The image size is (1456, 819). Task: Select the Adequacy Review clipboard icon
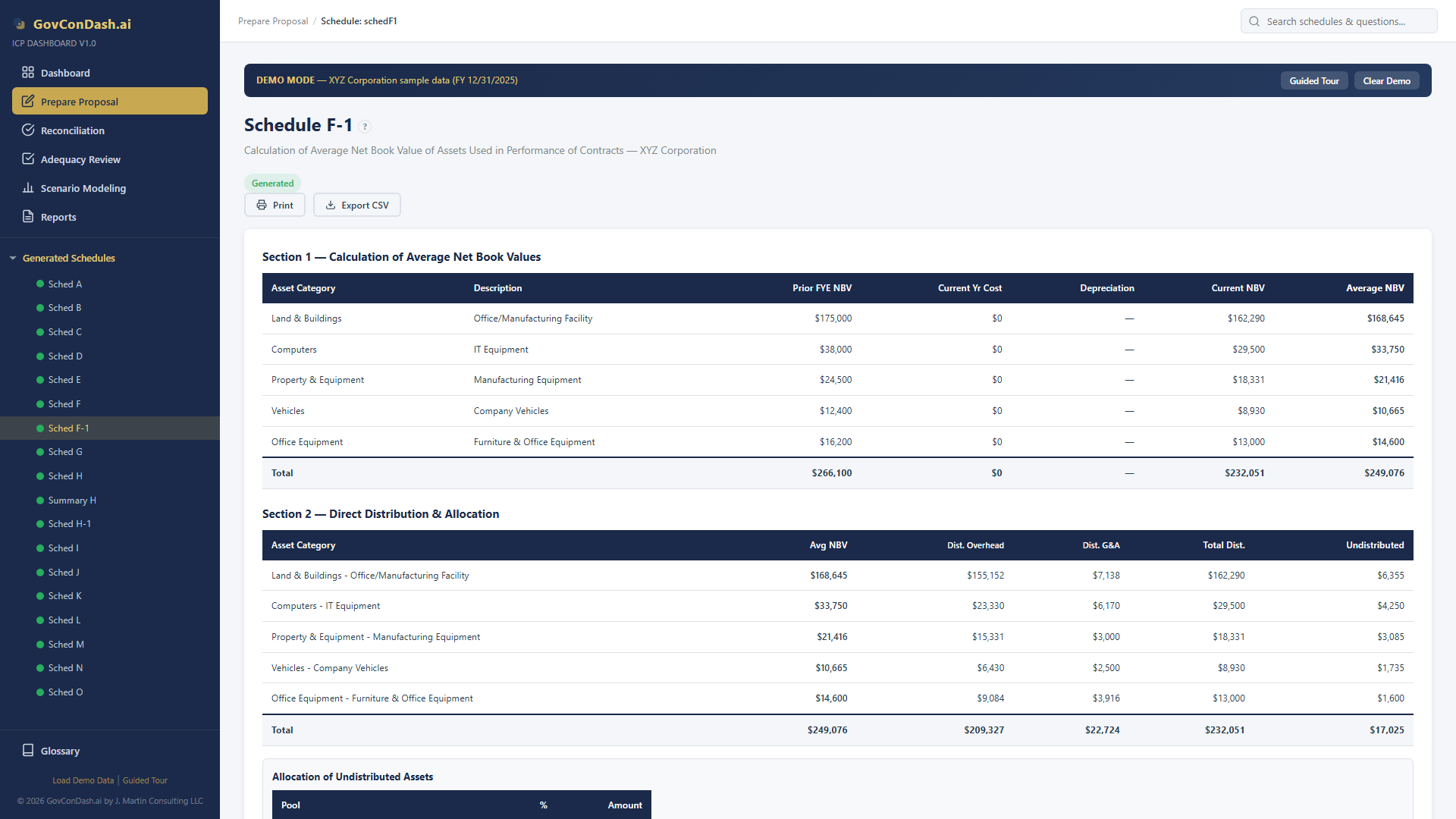tap(28, 158)
